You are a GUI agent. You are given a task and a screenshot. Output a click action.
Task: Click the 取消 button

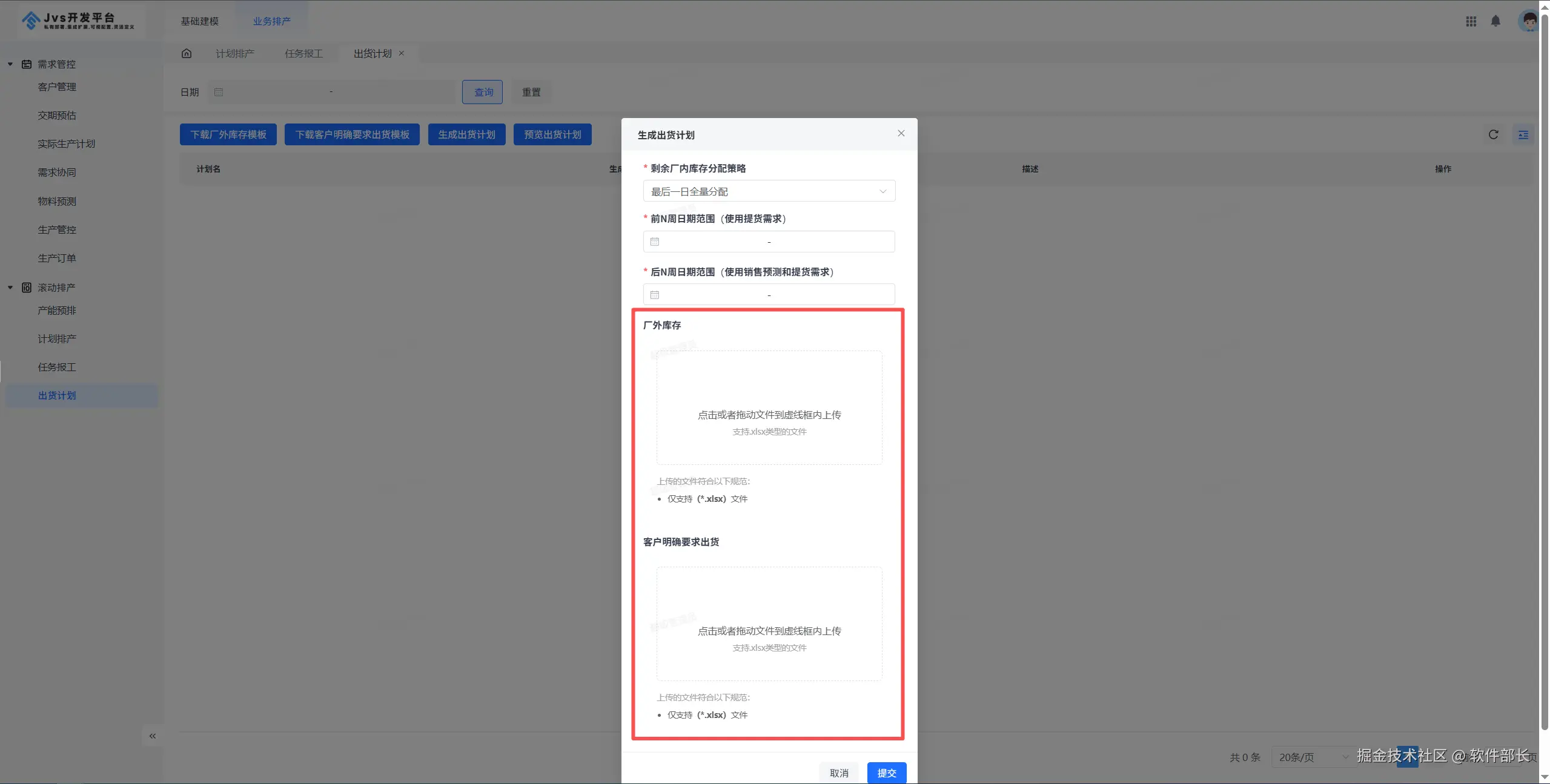[839, 773]
